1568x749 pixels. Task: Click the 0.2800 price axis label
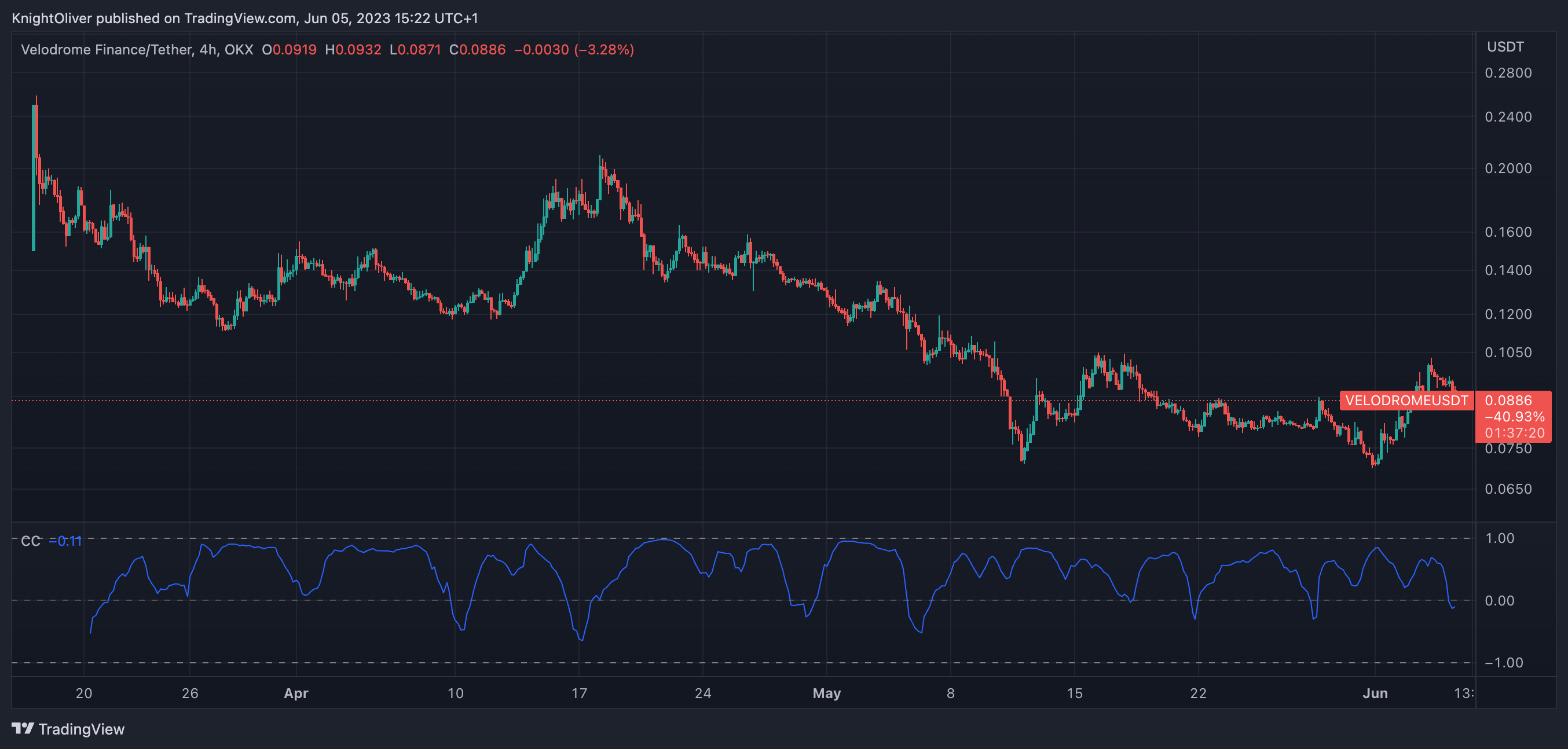tap(1508, 73)
